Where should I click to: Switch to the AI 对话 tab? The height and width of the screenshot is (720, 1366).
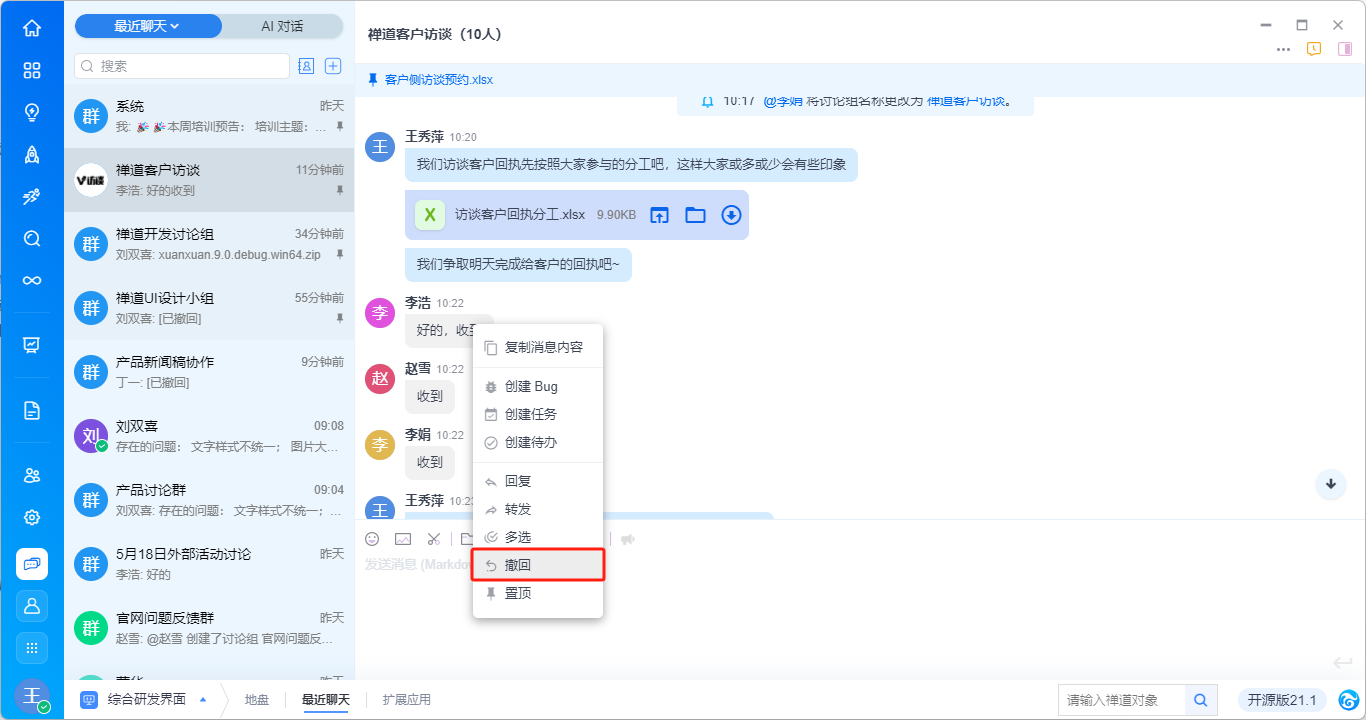click(282, 26)
